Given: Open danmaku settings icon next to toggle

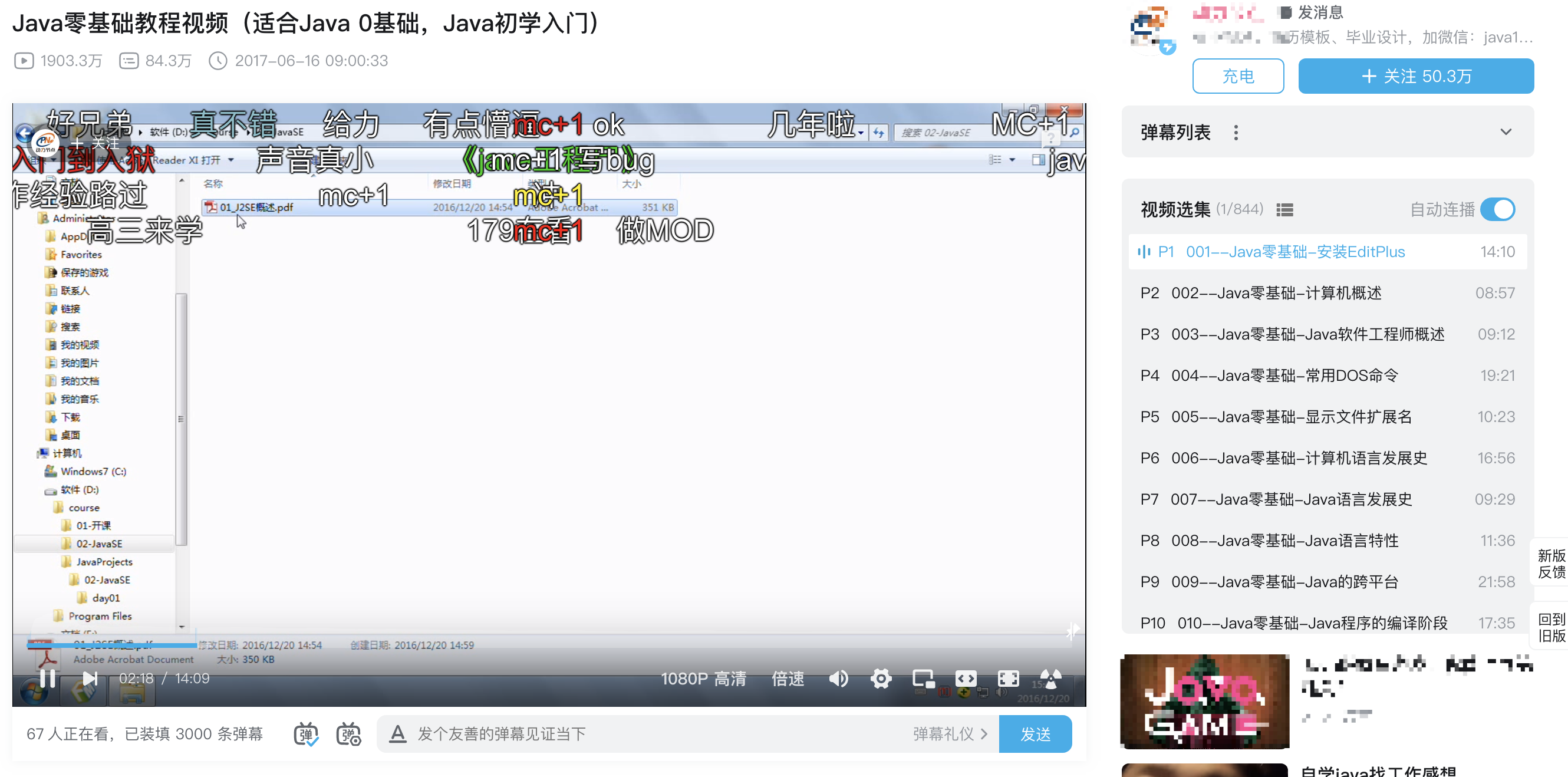Looking at the screenshot, I should click(348, 734).
